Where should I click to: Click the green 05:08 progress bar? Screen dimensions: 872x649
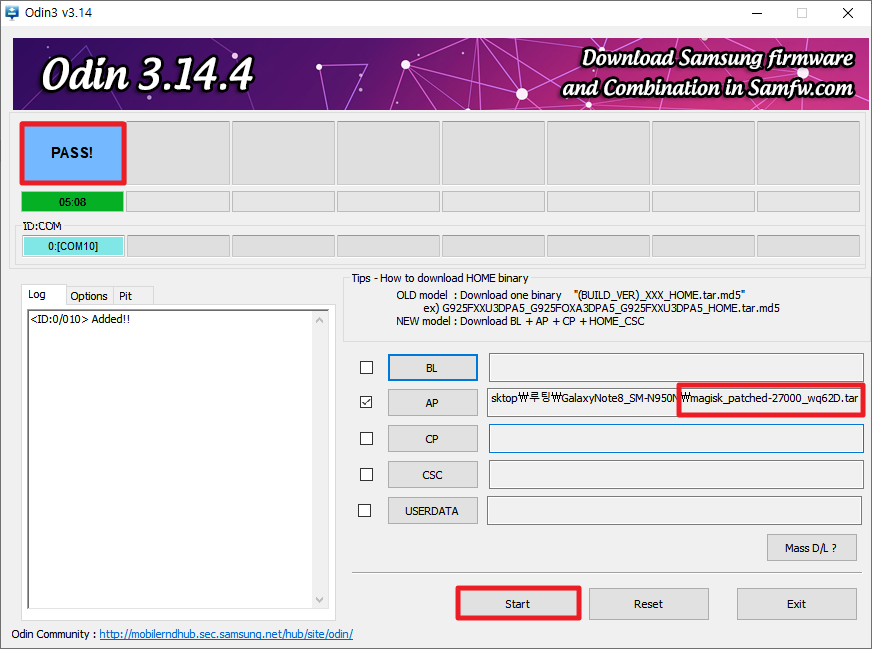pyautogui.click(x=73, y=202)
